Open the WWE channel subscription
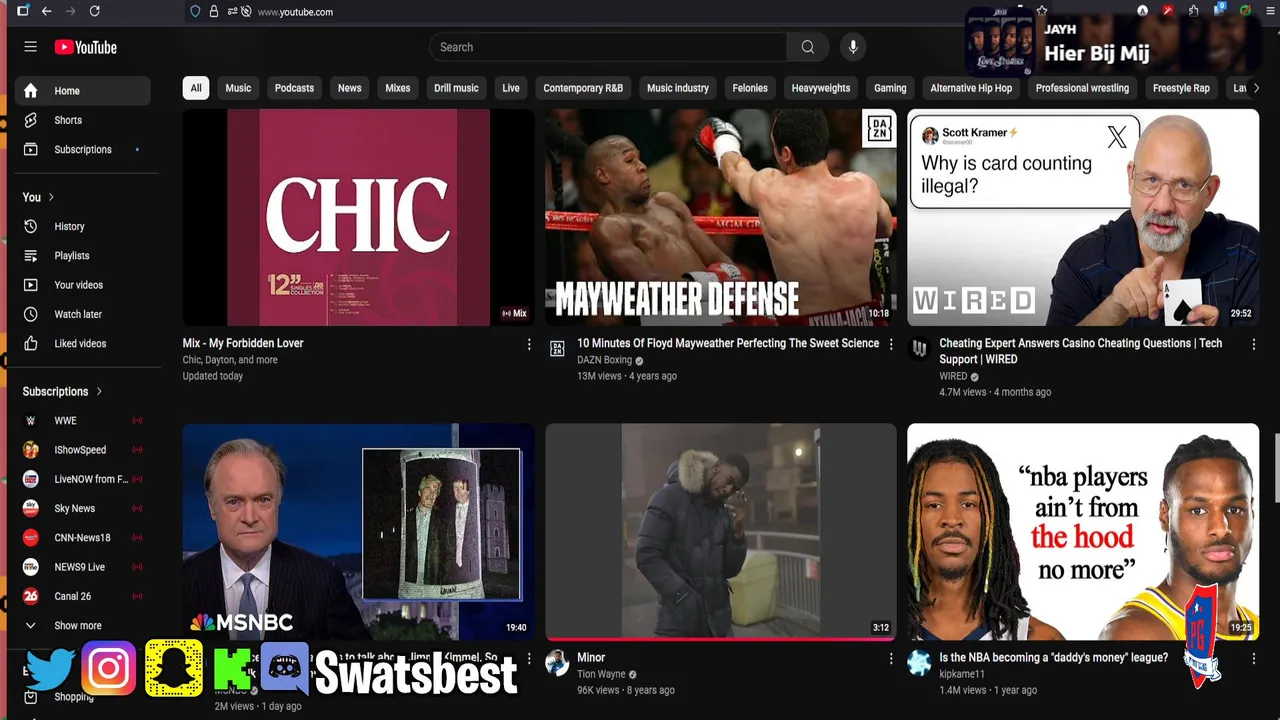Image resolution: width=1280 pixels, height=720 pixels. tap(82, 421)
